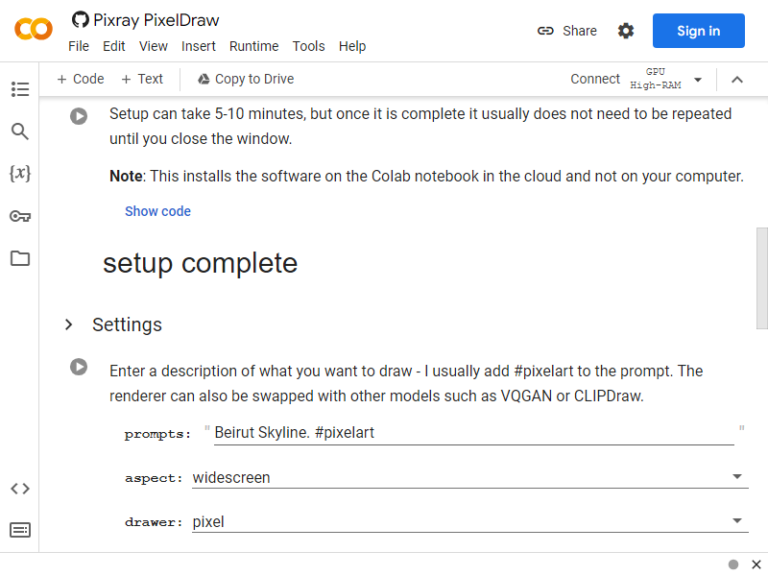
Task: Open the settings gear icon
Action: tap(625, 31)
